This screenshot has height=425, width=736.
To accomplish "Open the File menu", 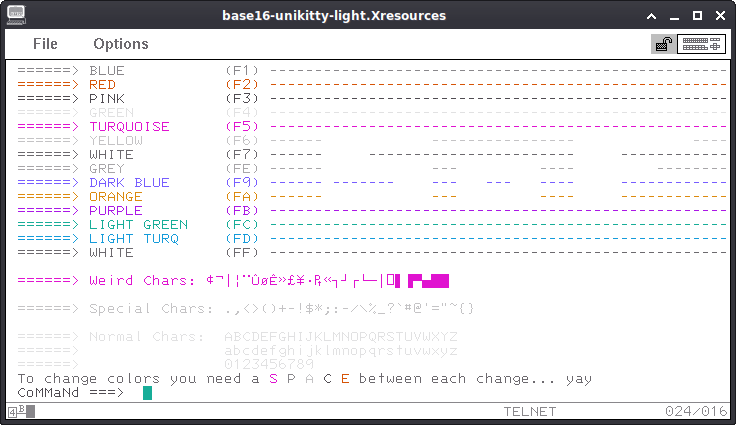I will 45,44.
